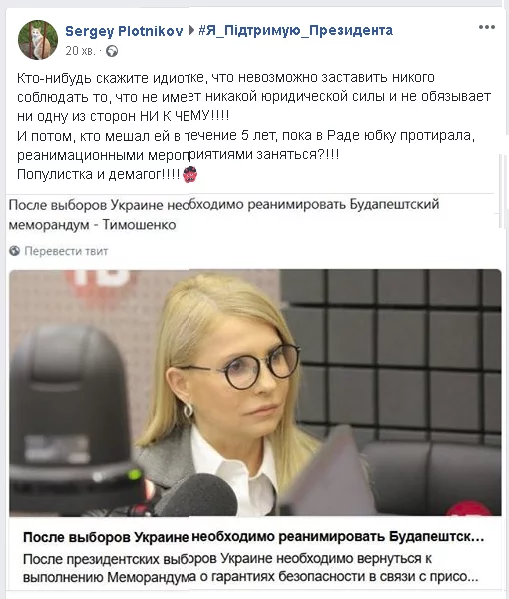Viewport: 509px width, 599px height.
Task: Open the three-dot post options menu
Action: click(486, 27)
